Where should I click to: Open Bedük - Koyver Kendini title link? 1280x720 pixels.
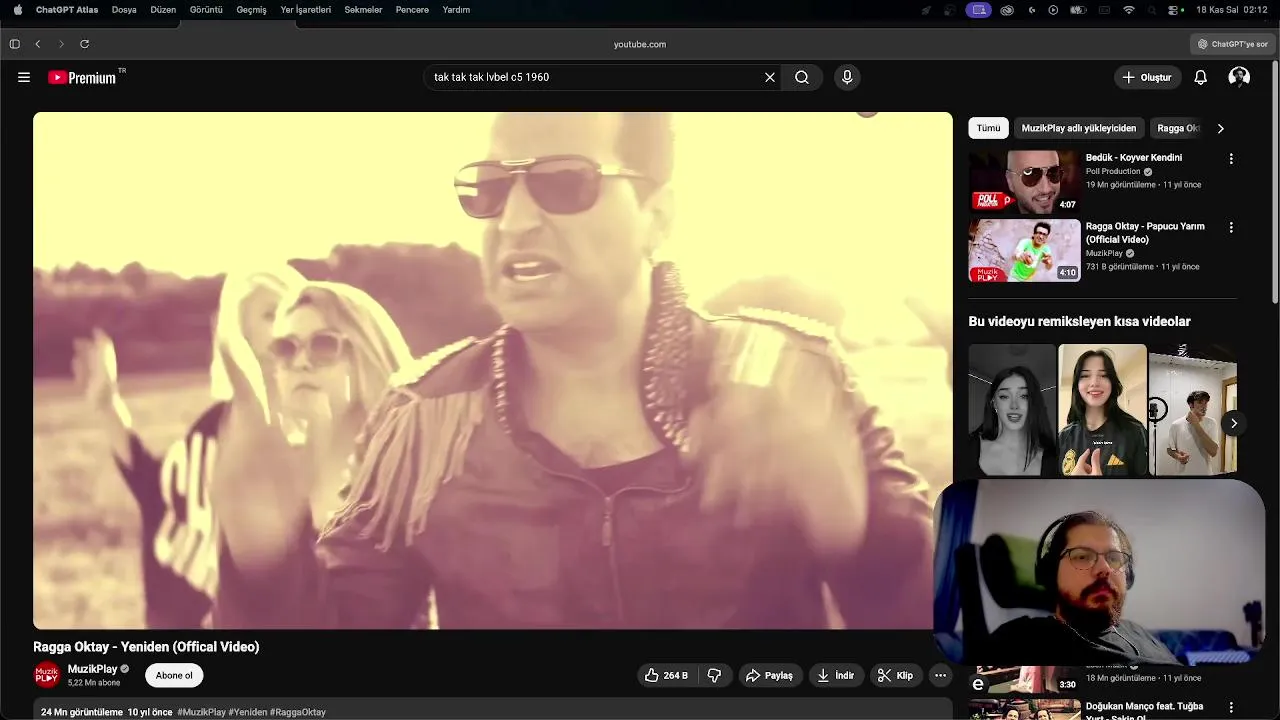[x=1133, y=157]
